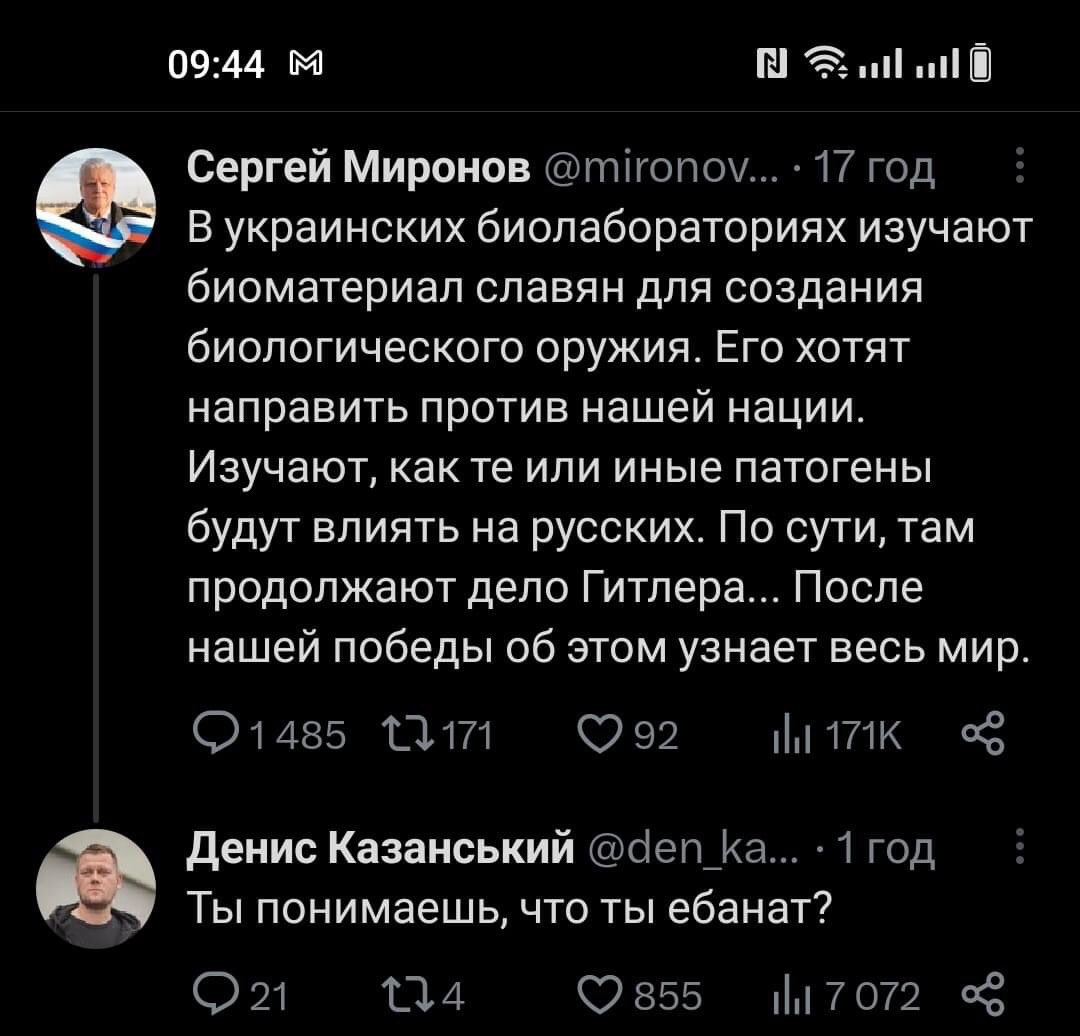This screenshot has height=1036, width=1080.
Task: Open reply icon with 21 comments
Action: click(210, 996)
